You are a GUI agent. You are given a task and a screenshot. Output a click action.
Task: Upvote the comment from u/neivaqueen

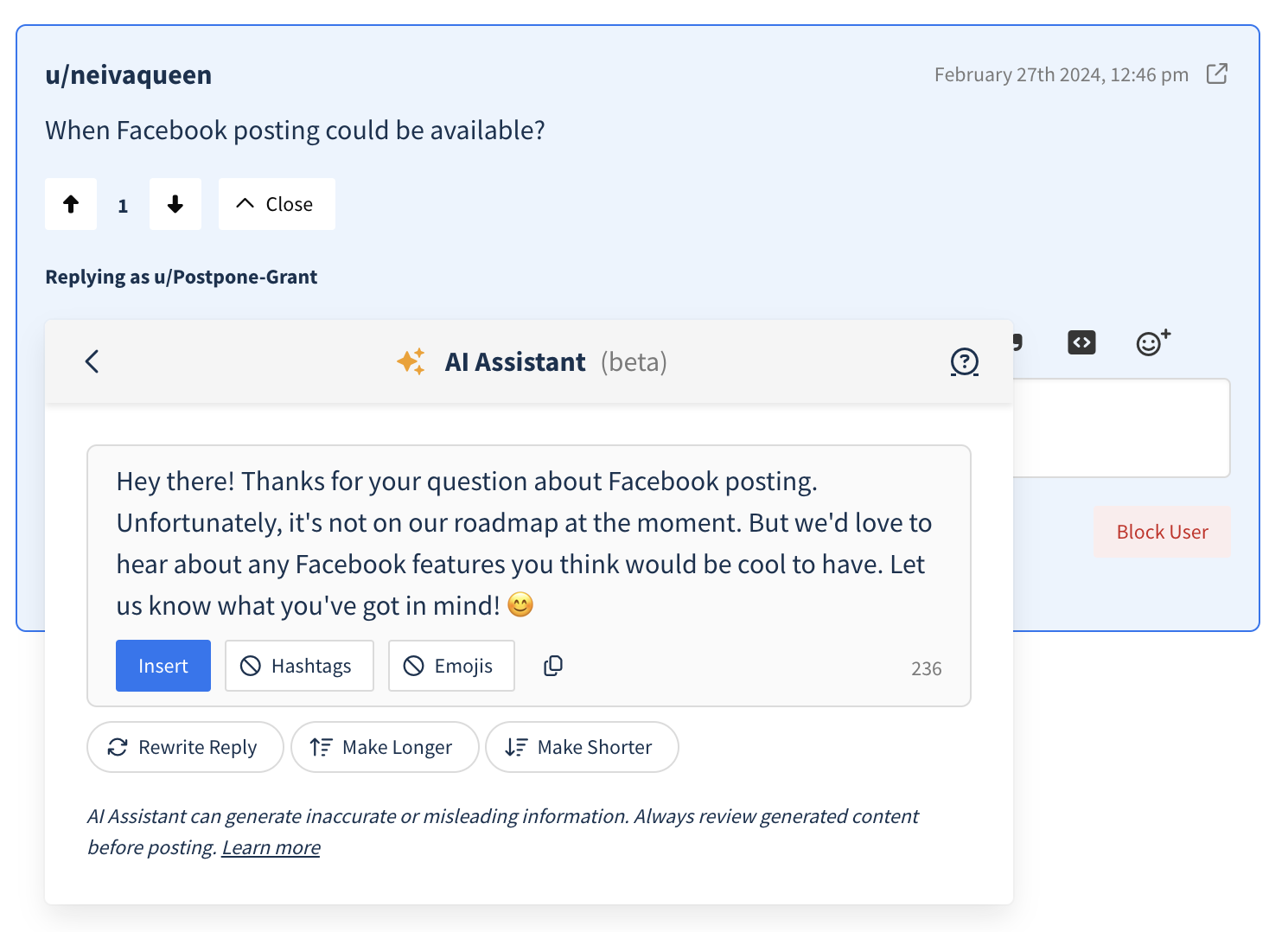coord(71,204)
